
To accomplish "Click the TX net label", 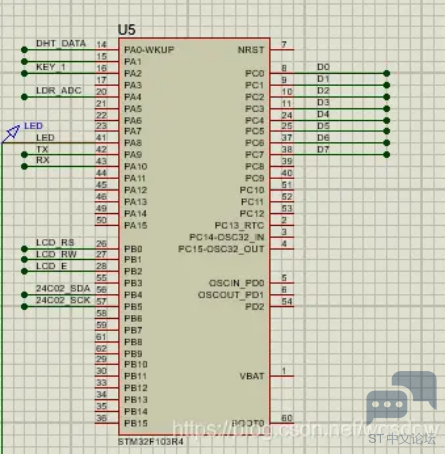I will tap(42, 149).
